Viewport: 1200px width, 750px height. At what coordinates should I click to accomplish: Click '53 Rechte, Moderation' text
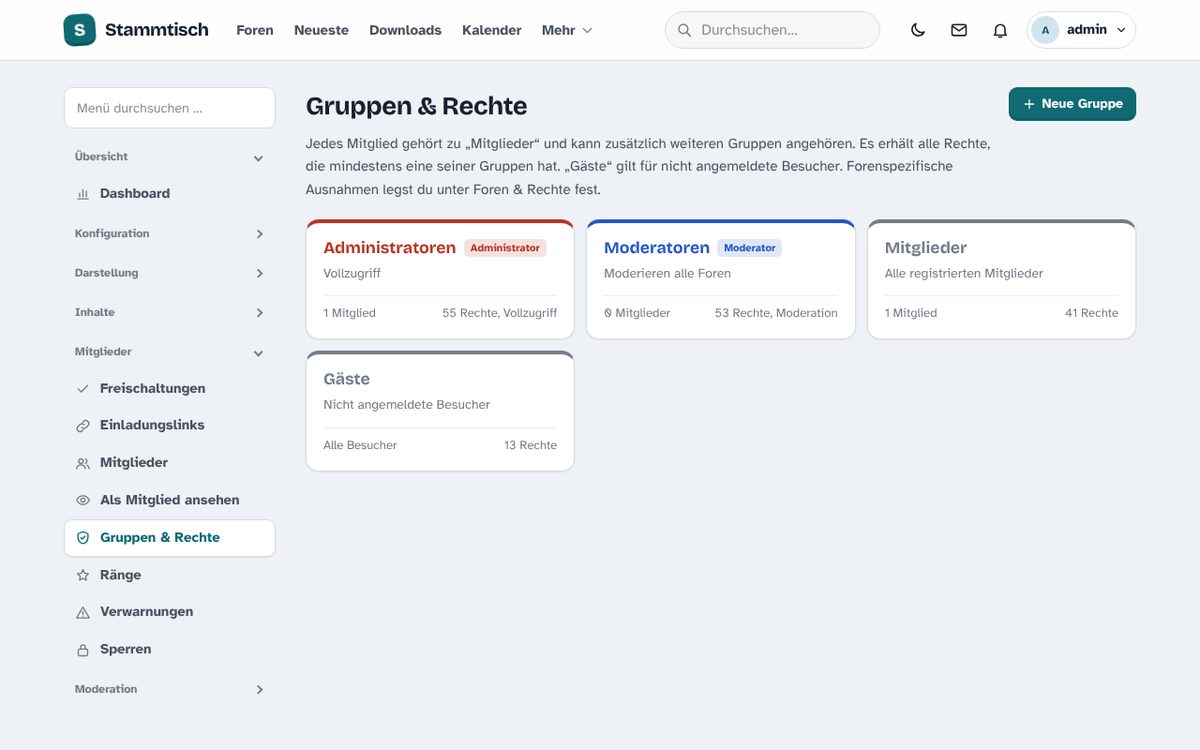click(x=776, y=313)
